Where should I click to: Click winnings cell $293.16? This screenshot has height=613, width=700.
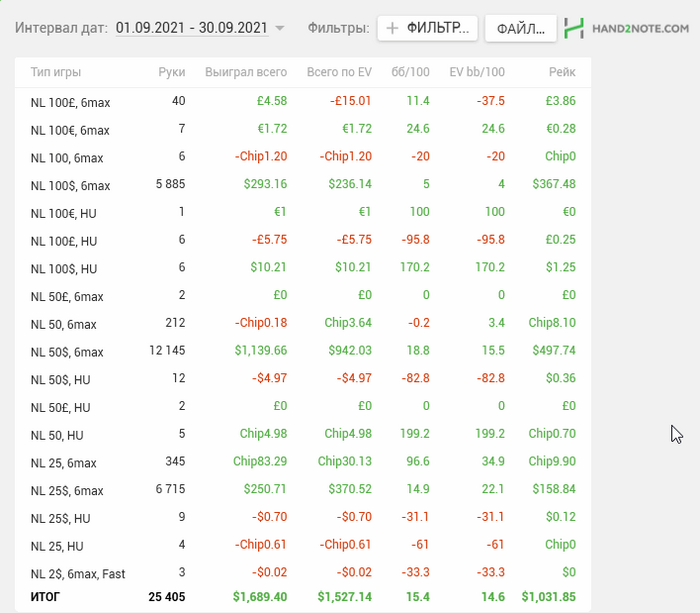coord(265,184)
